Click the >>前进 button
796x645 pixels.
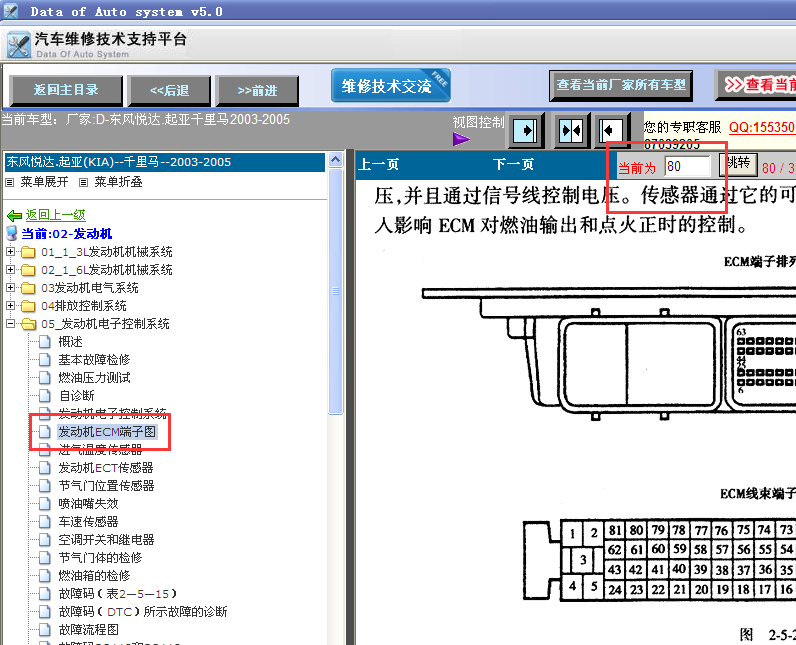[257, 91]
